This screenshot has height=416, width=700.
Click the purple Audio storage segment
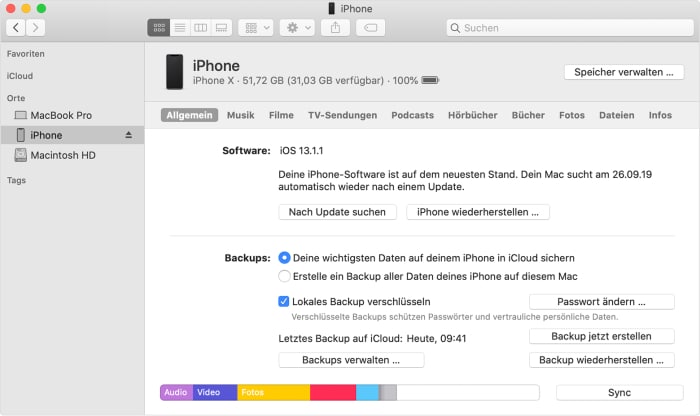tap(176, 392)
